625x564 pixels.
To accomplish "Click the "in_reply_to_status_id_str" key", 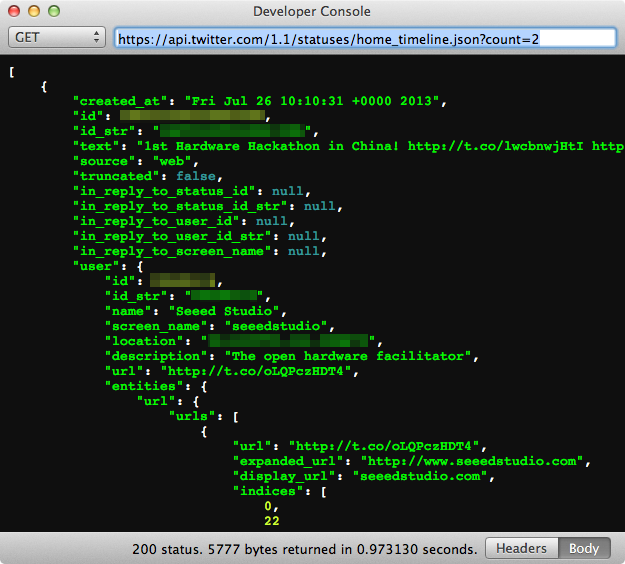I will click(x=180, y=206).
